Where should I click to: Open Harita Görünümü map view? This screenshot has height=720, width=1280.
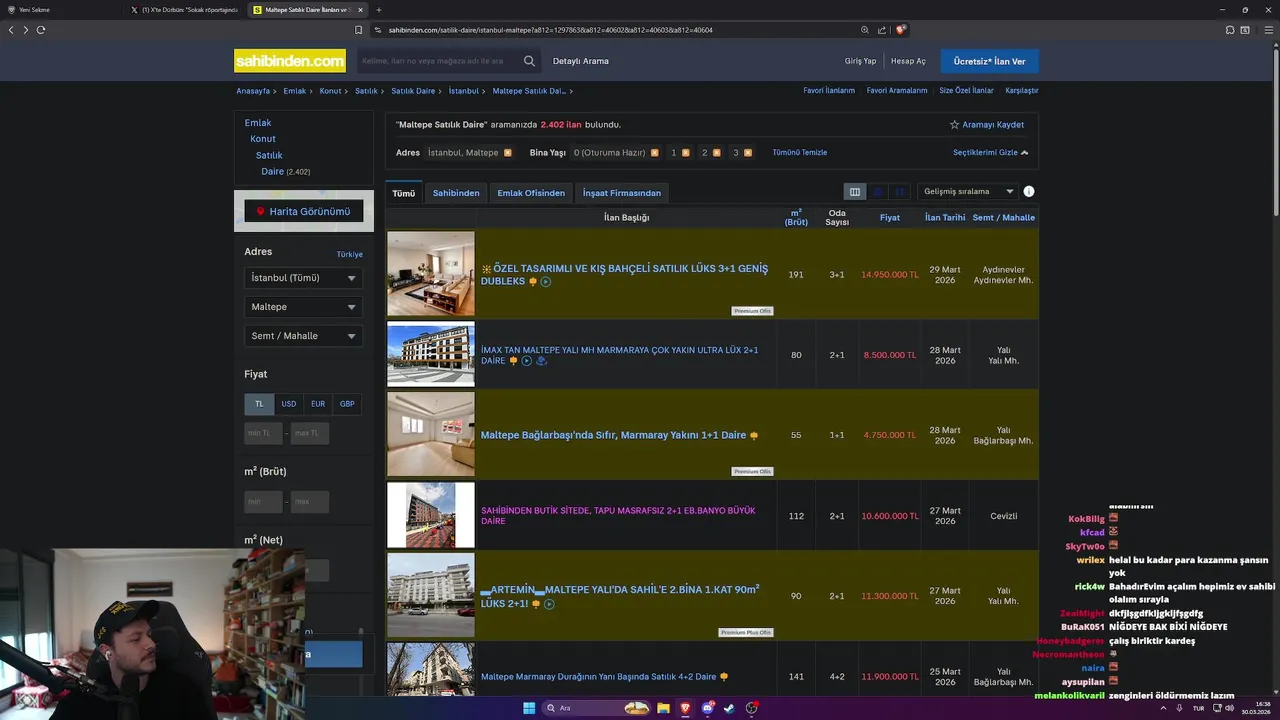click(304, 211)
